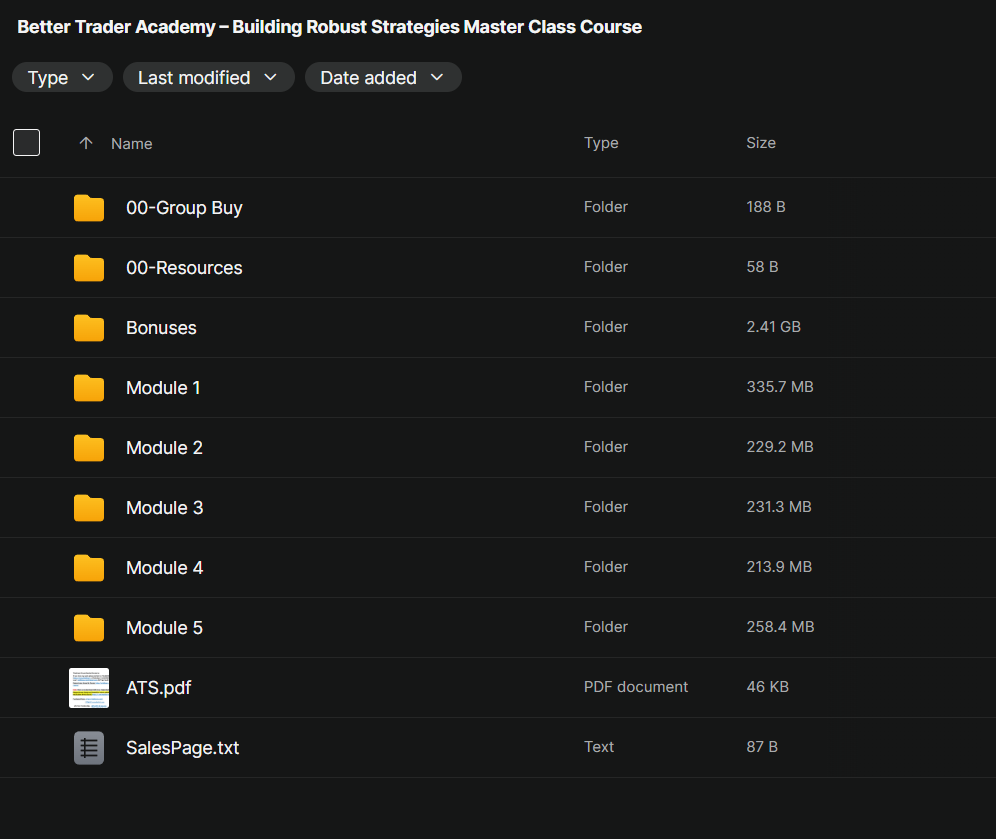The image size is (996, 839).
Task: Click the SalesPage.txt text file icon
Action: click(89, 748)
